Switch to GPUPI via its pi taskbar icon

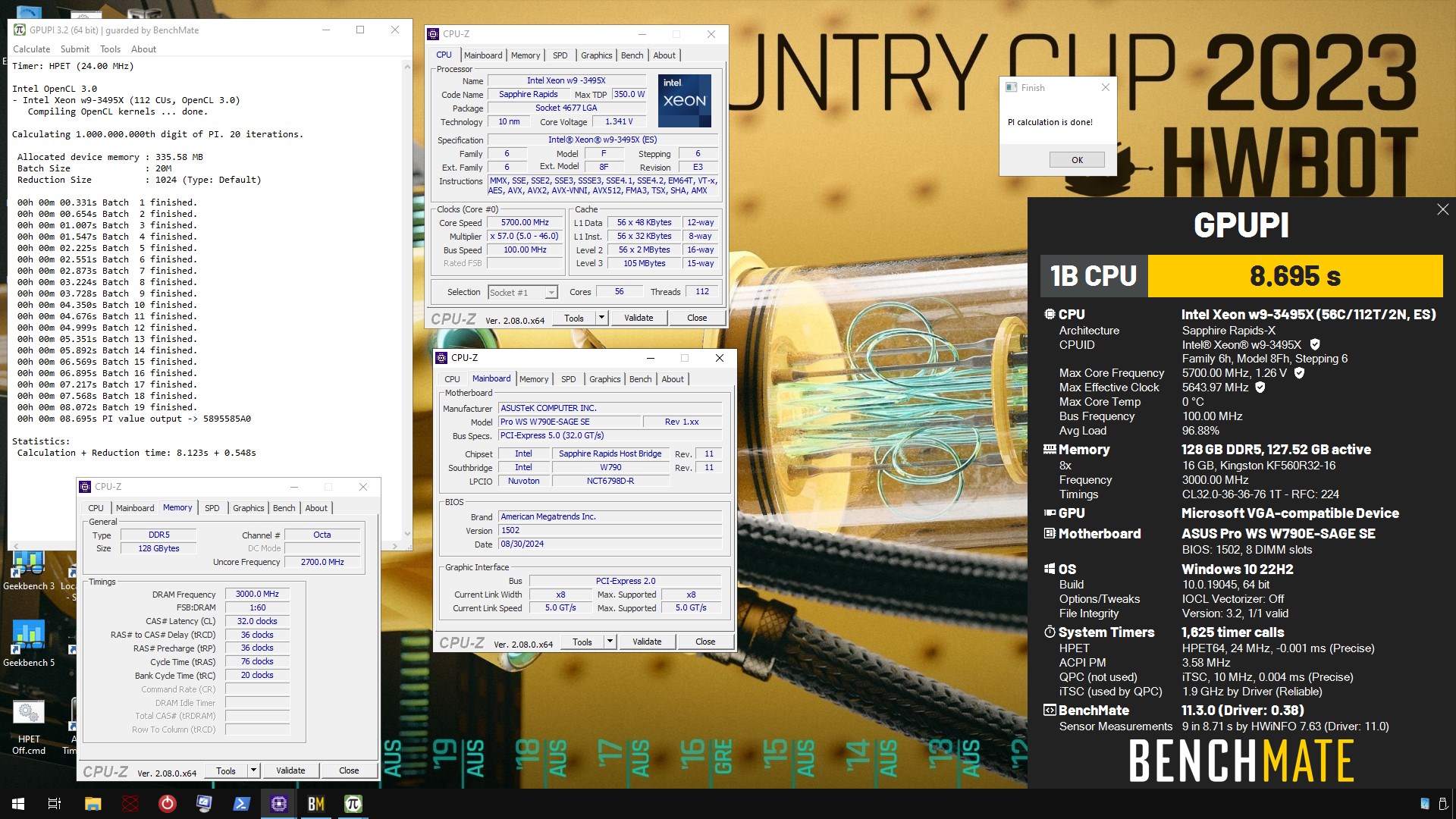pyautogui.click(x=353, y=804)
